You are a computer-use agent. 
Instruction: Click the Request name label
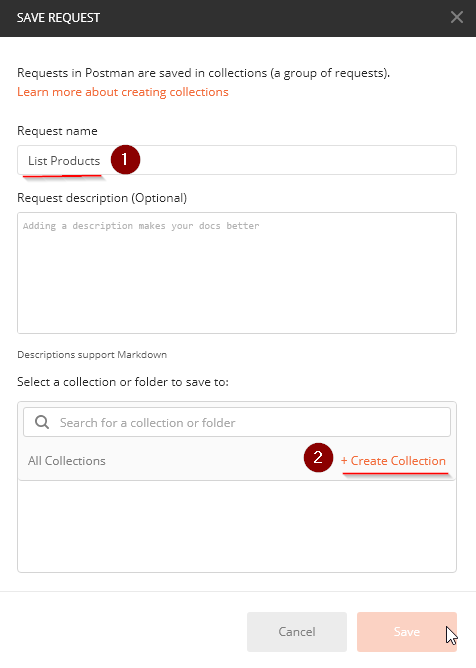coord(57,131)
